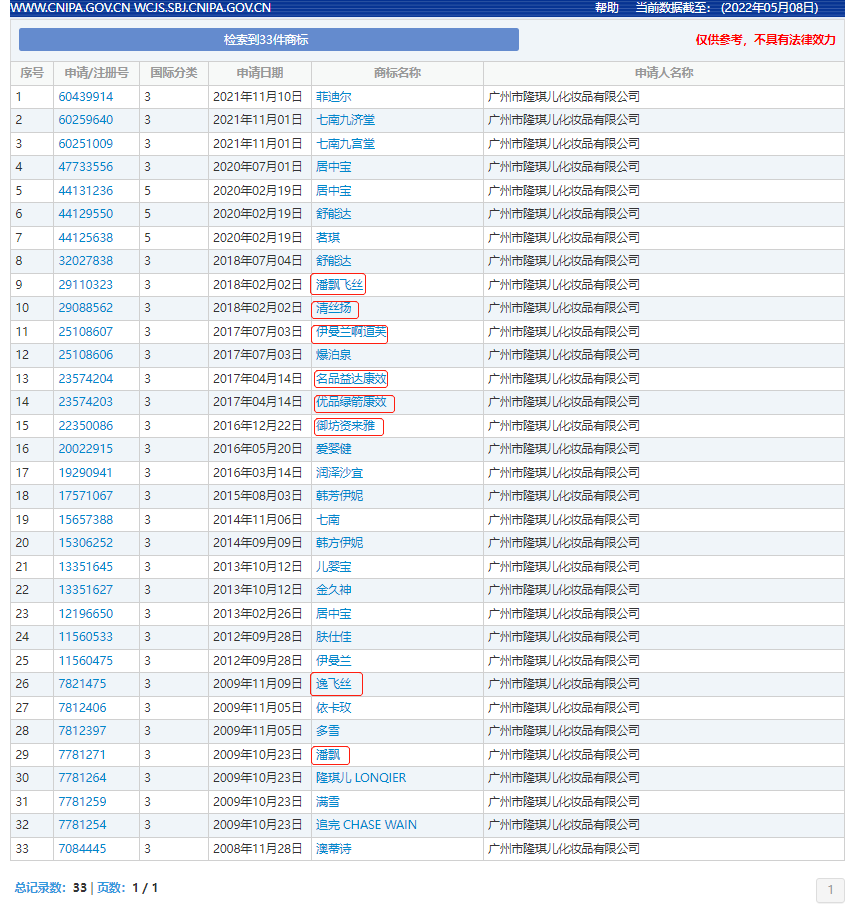
Task: Open registration number 29110323
Action: [86, 285]
